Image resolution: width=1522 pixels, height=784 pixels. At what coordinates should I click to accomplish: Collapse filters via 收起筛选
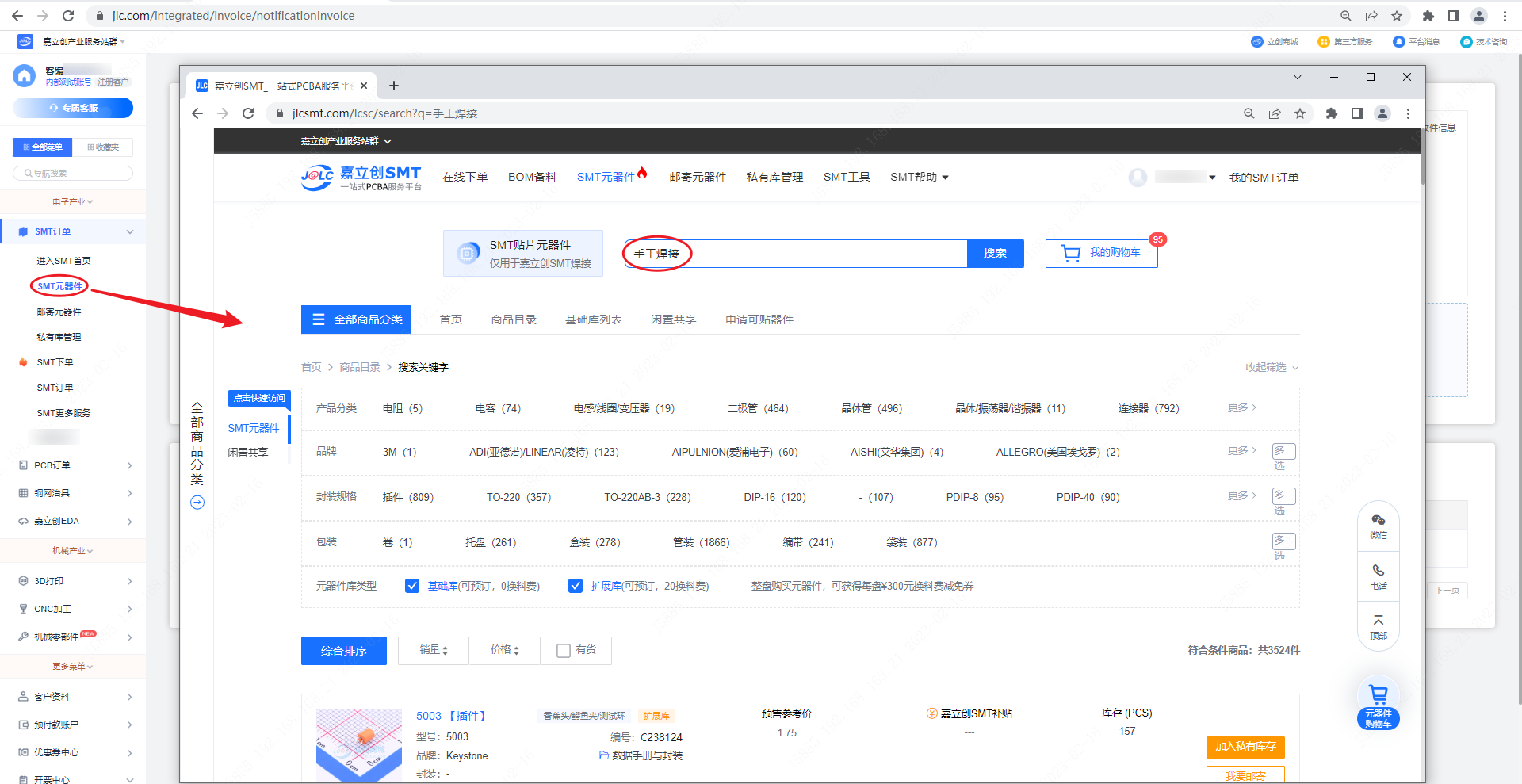tap(1271, 367)
